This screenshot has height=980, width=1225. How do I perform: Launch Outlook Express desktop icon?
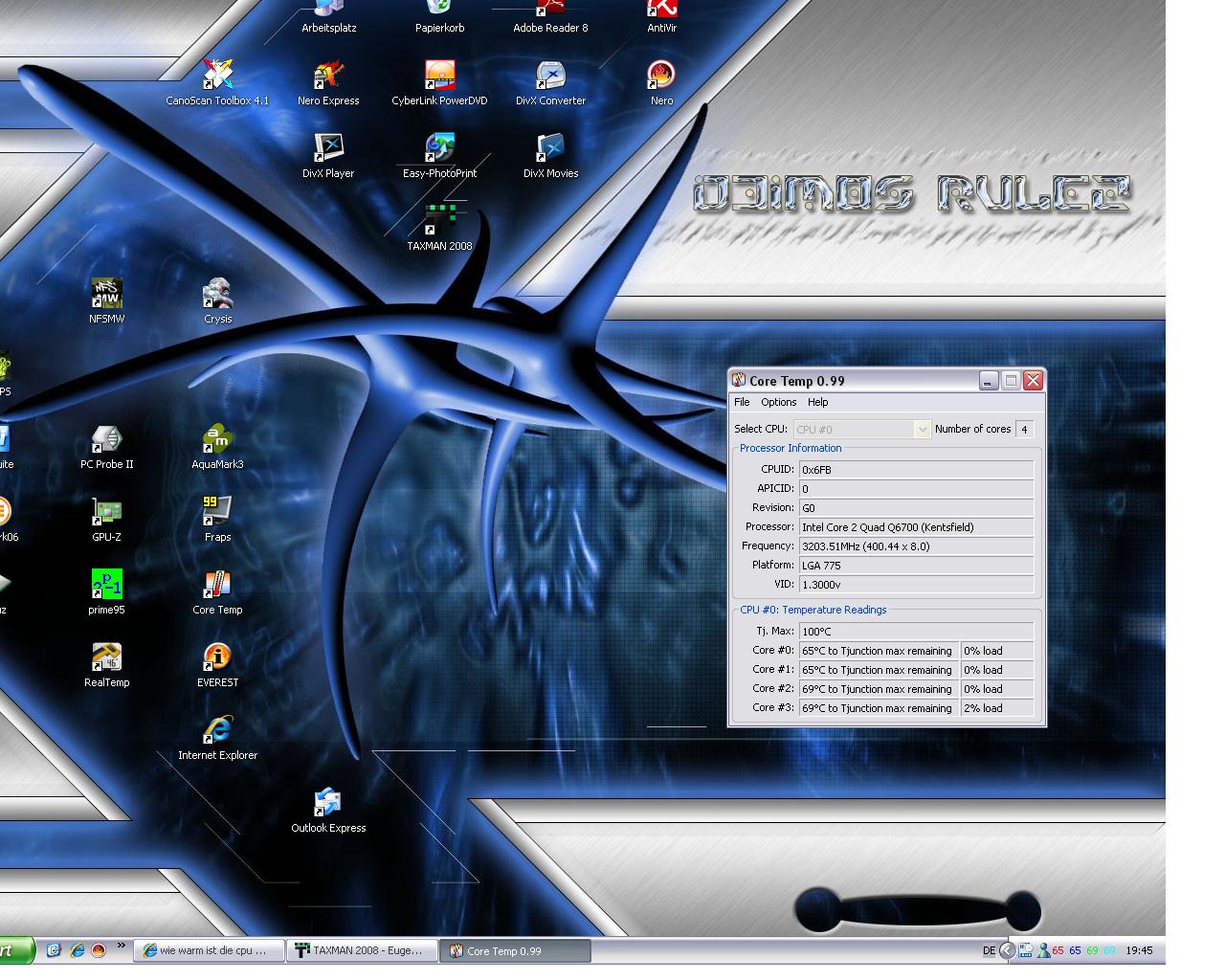click(x=328, y=811)
